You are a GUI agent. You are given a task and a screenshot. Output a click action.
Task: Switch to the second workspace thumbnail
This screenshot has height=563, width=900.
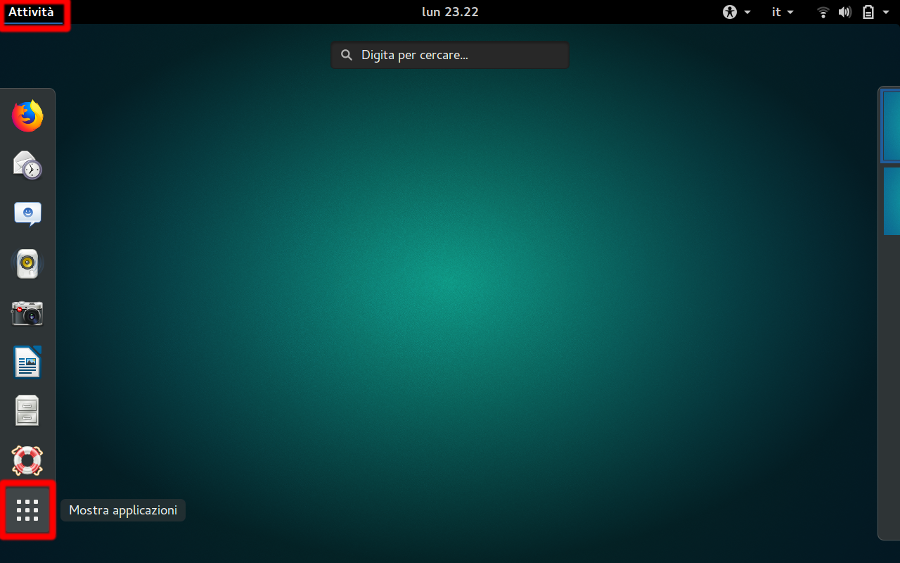[x=890, y=201]
